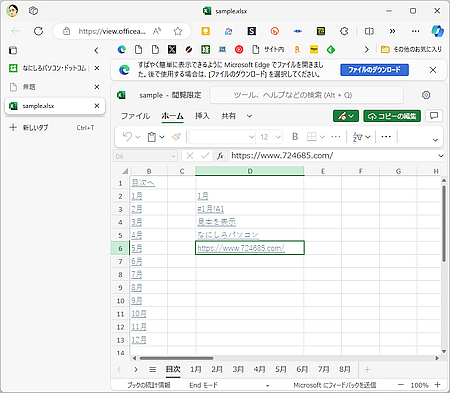The image size is (450, 393).
Task: Click the なにしろパソコン link in D5
Action: tap(228, 235)
